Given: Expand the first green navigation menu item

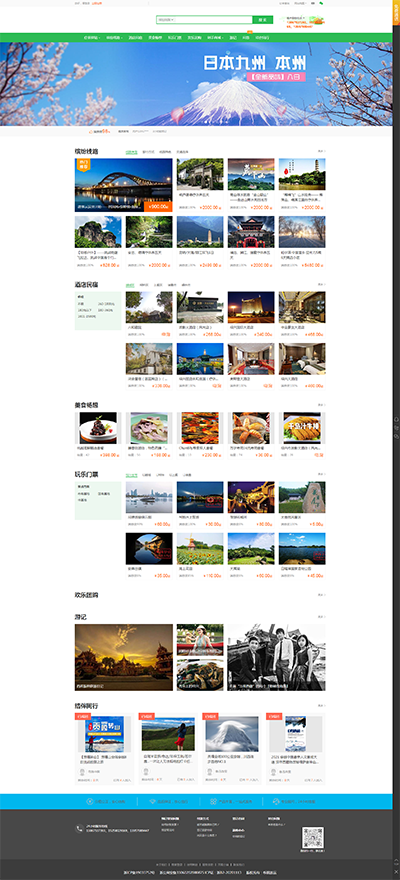Looking at the screenshot, I should 91,38.
